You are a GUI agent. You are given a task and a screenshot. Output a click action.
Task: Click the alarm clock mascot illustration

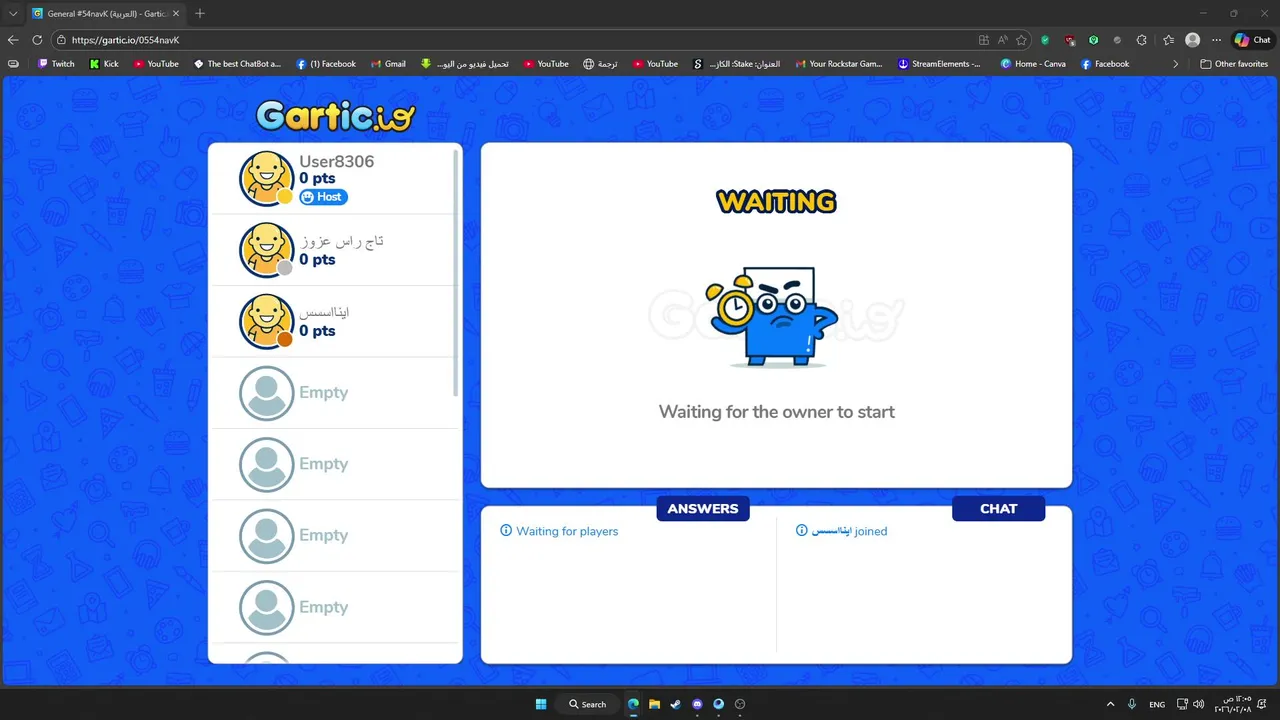pos(772,316)
